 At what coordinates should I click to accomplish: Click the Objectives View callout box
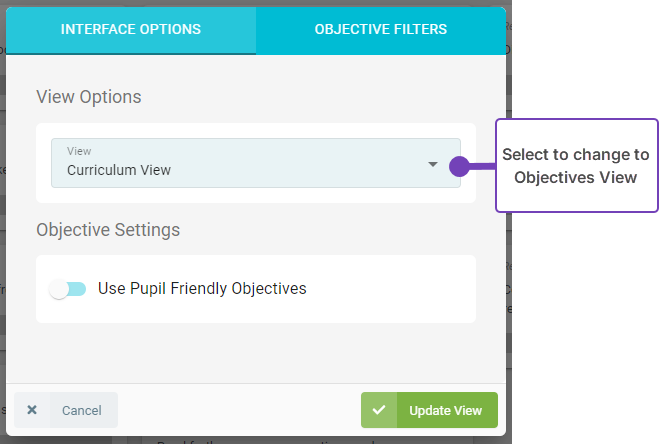[576, 166]
